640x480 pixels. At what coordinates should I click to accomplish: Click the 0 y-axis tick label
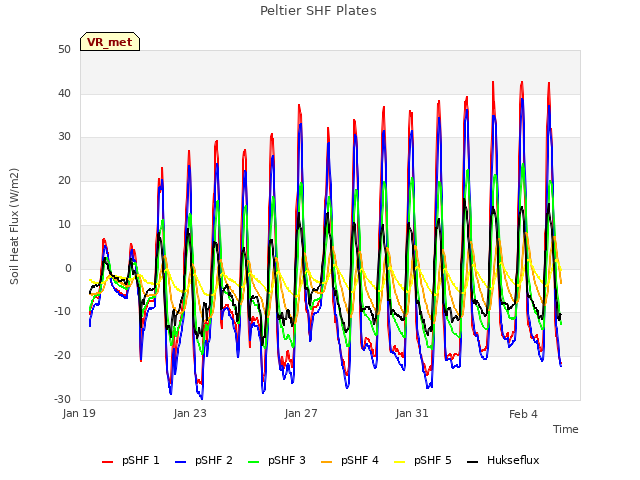[68, 268]
